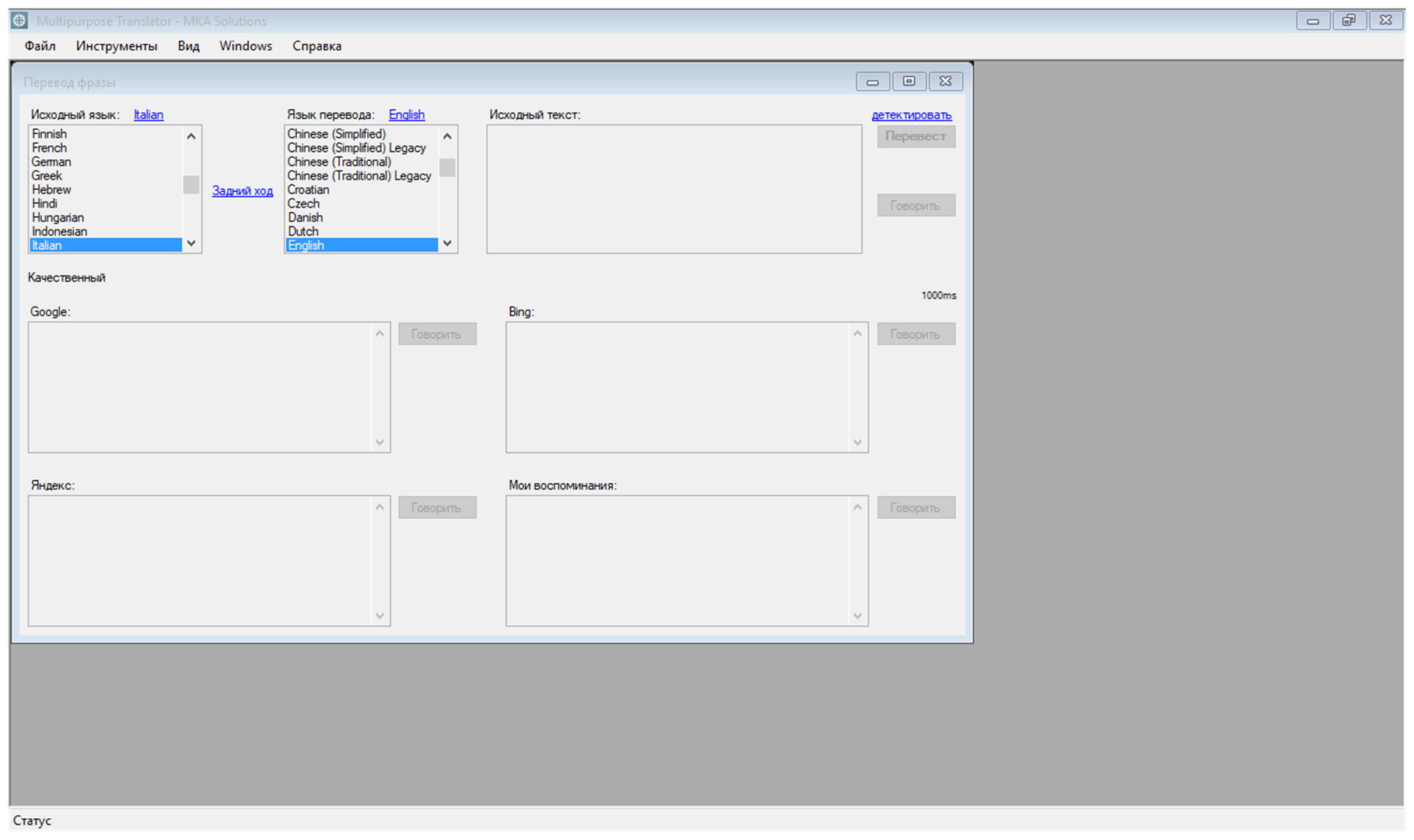1414x840 pixels.
Task: Restore down the main Multipurpose Translator window
Action: coord(1349,21)
